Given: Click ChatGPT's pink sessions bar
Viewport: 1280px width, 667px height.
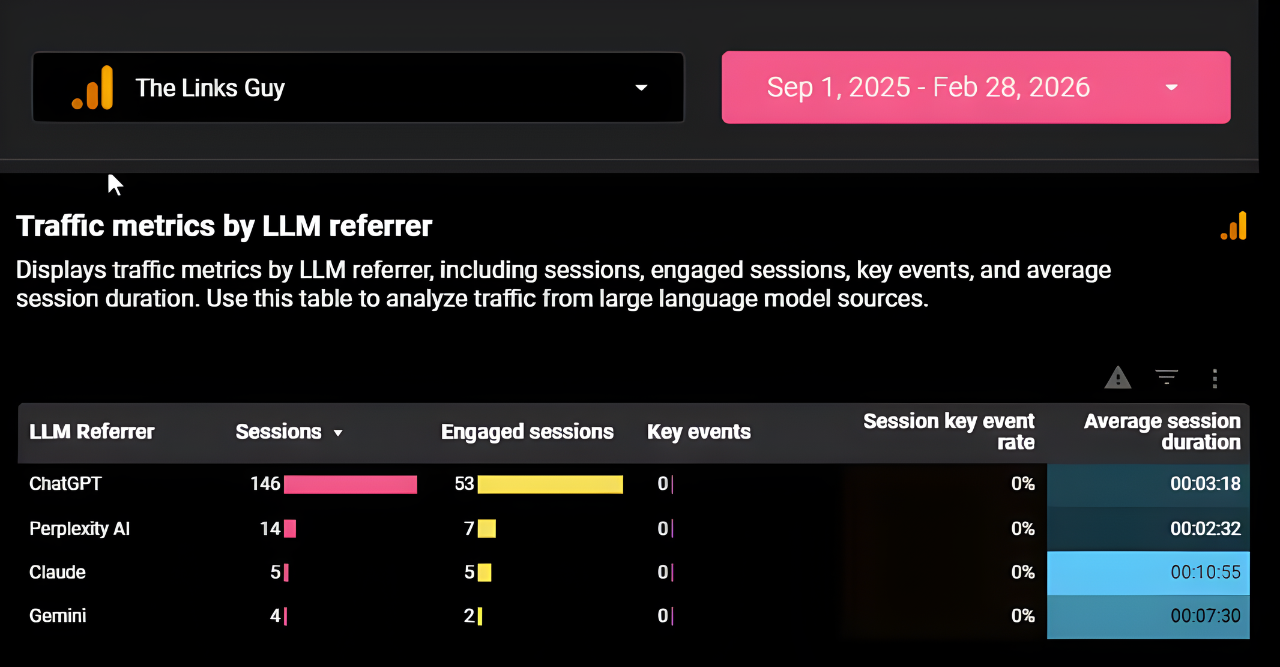Looking at the screenshot, I should point(350,484).
